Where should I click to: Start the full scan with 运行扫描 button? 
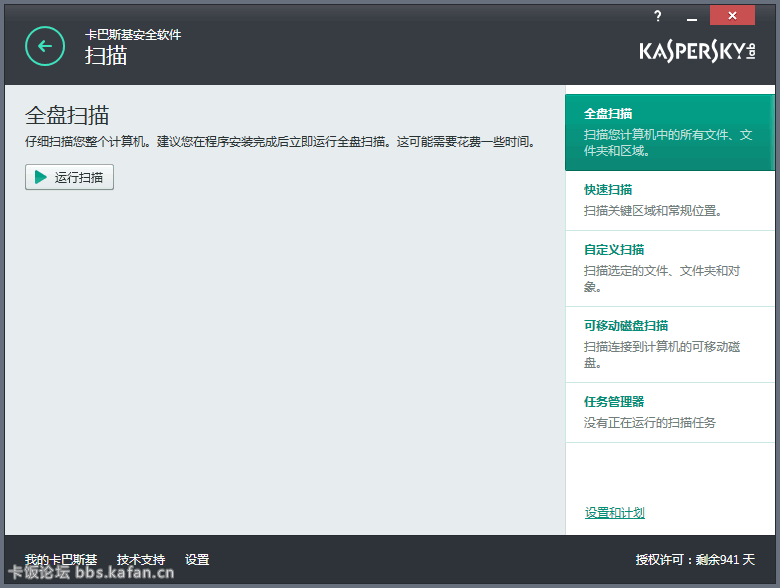tap(69, 177)
